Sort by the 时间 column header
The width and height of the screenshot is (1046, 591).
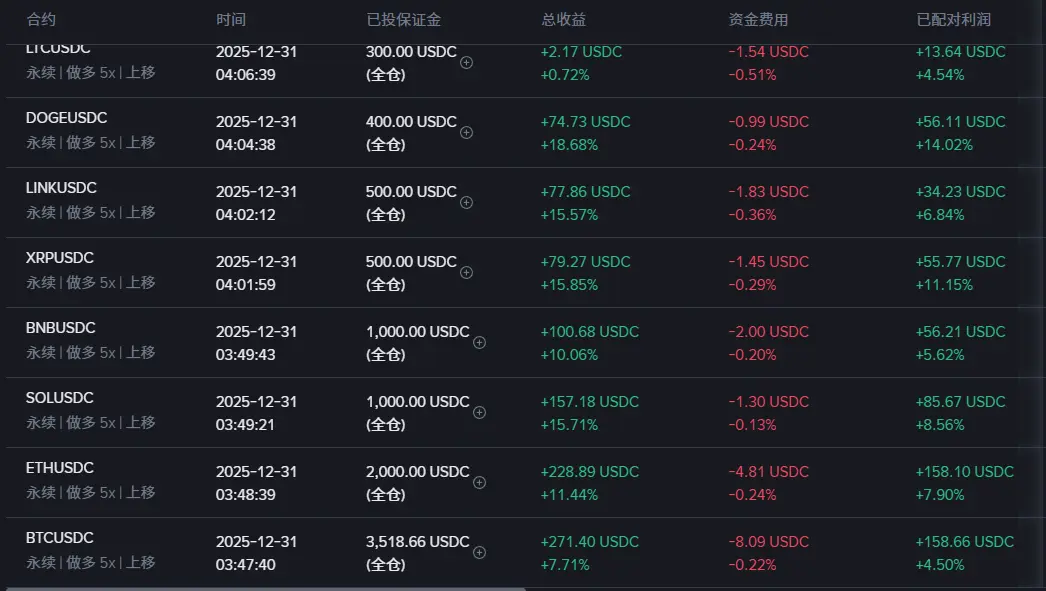(231, 20)
